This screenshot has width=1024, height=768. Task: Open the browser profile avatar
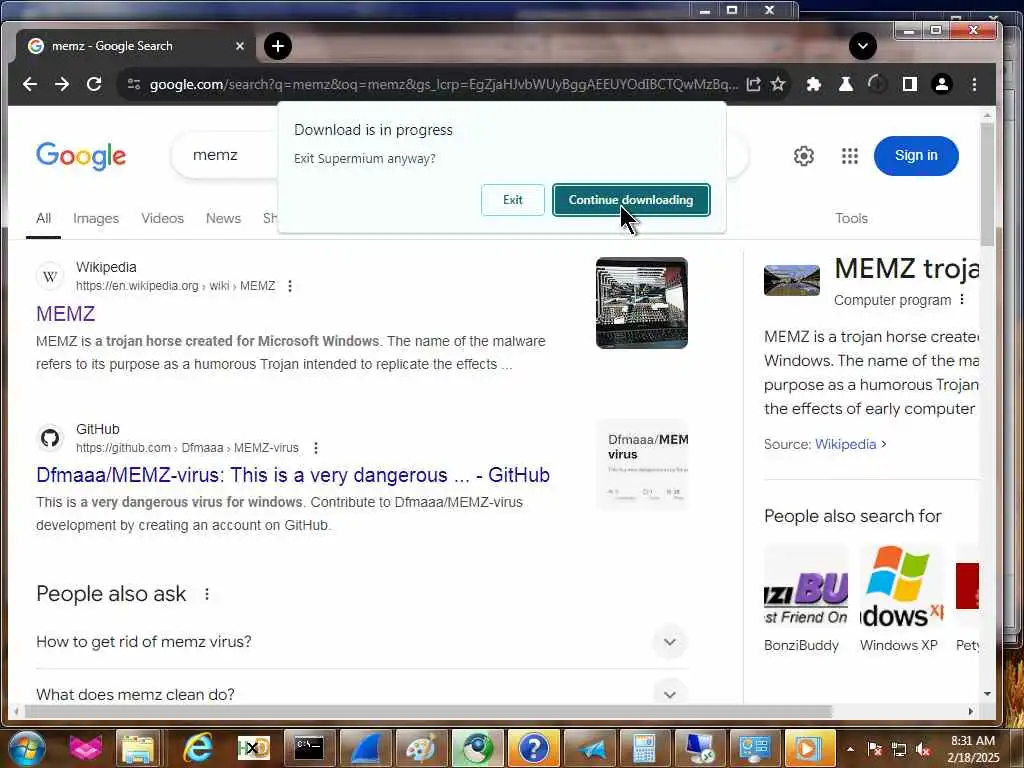942,84
